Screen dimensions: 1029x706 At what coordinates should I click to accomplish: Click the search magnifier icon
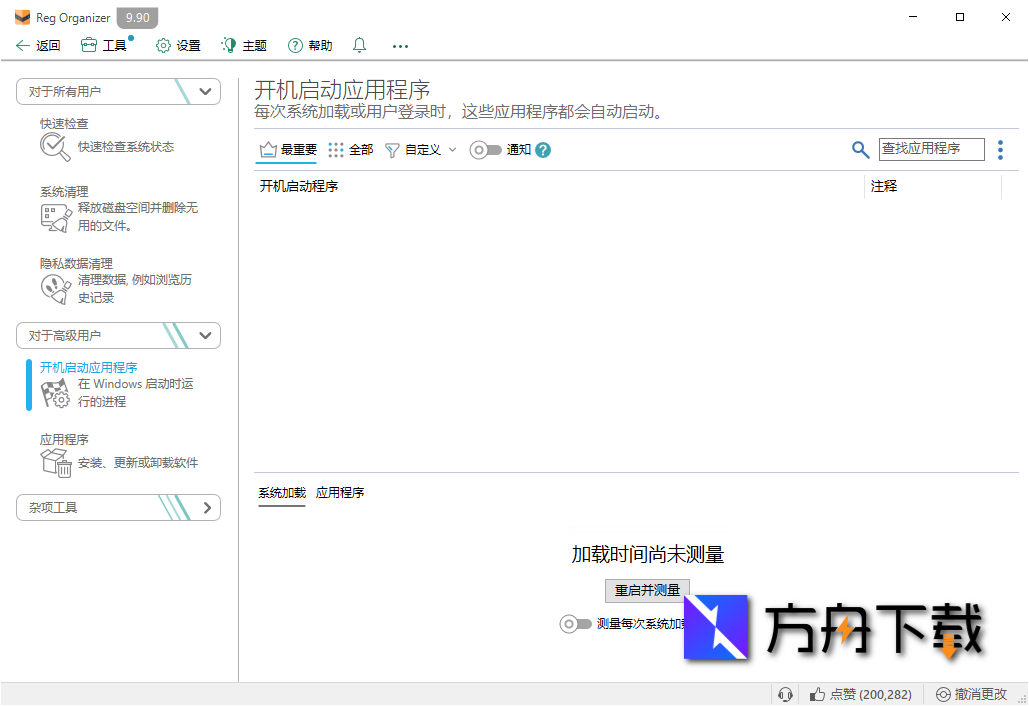[x=859, y=149]
